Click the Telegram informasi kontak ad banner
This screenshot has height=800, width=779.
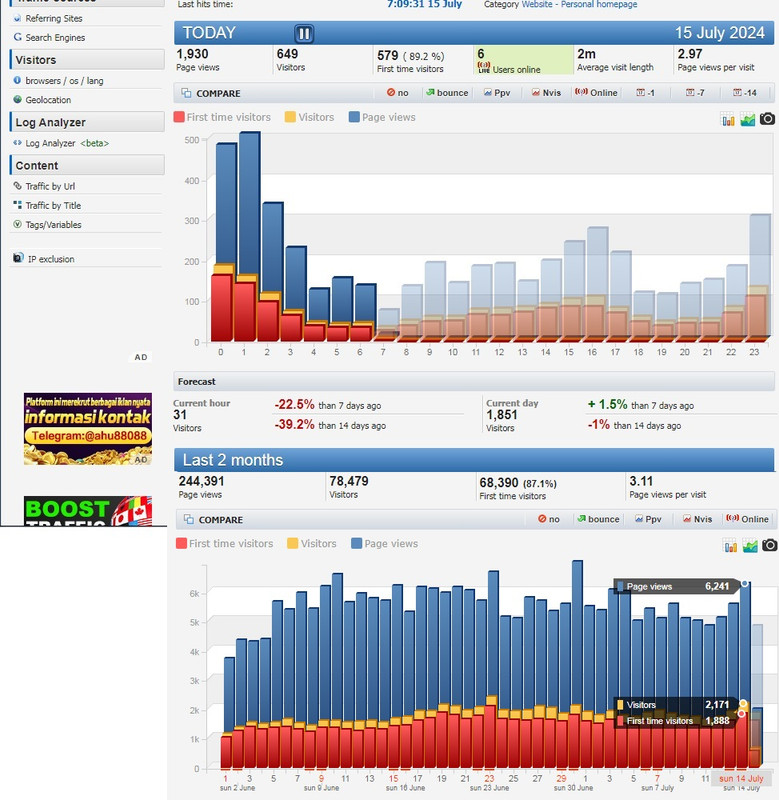88,428
